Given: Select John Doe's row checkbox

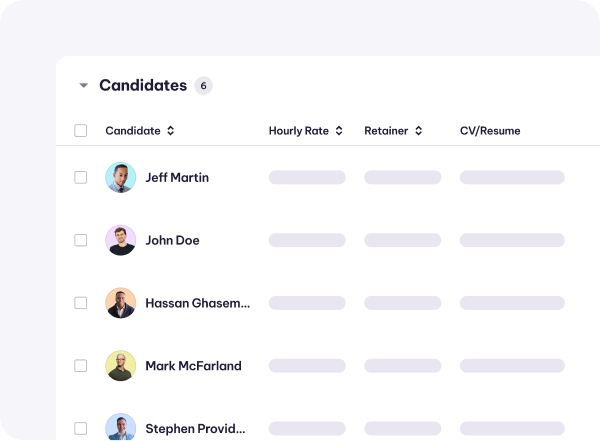Looking at the screenshot, I should click(x=80, y=240).
